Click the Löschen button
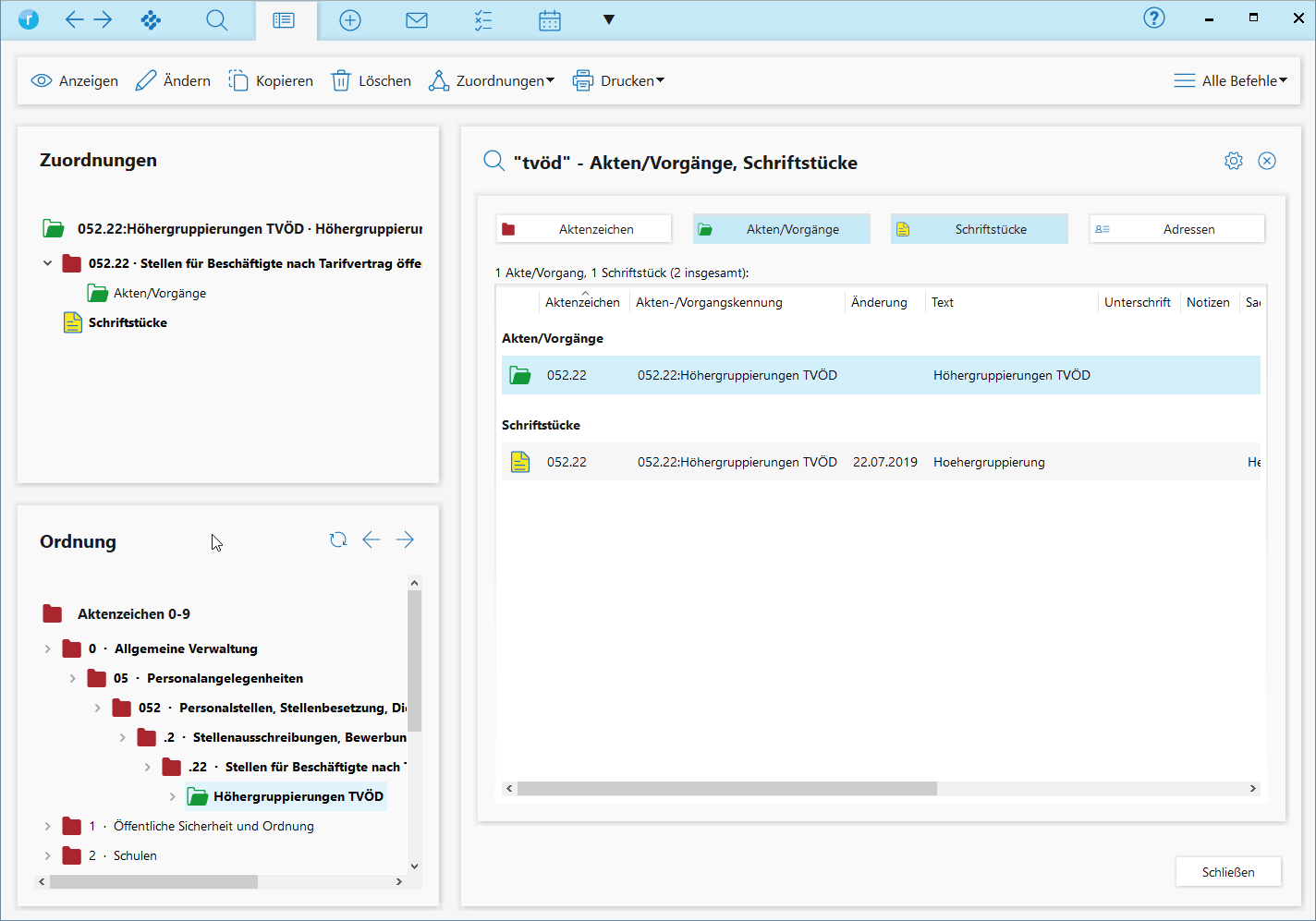 pos(372,81)
